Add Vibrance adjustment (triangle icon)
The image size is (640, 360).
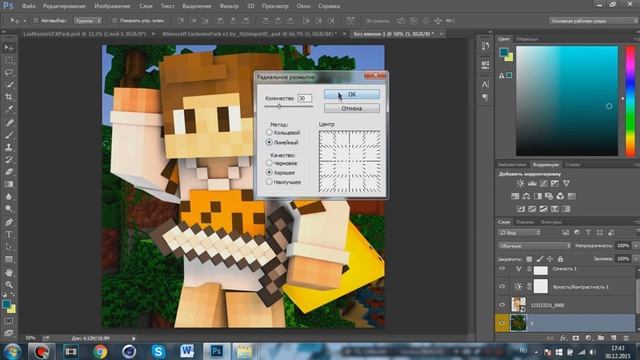(x=566, y=184)
